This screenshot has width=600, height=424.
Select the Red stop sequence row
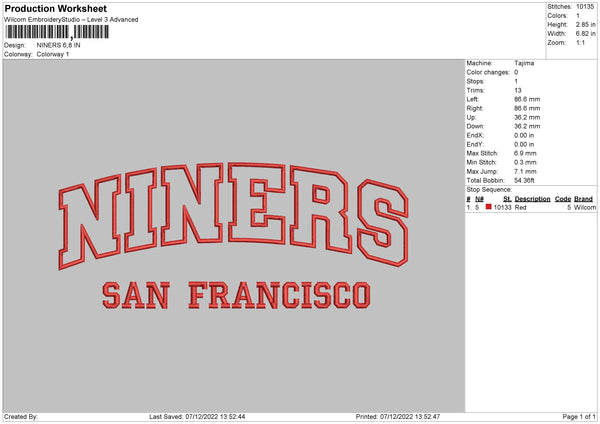[x=531, y=207]
